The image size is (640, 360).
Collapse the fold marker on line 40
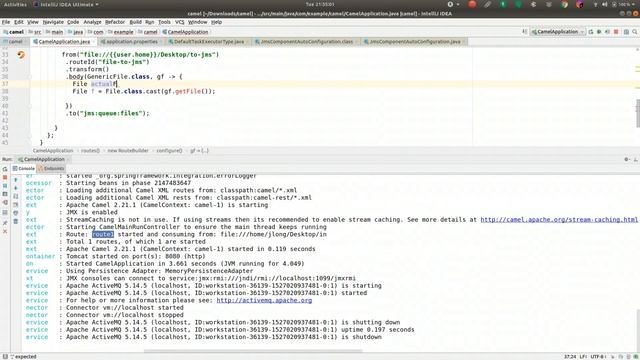coord(30,106)
